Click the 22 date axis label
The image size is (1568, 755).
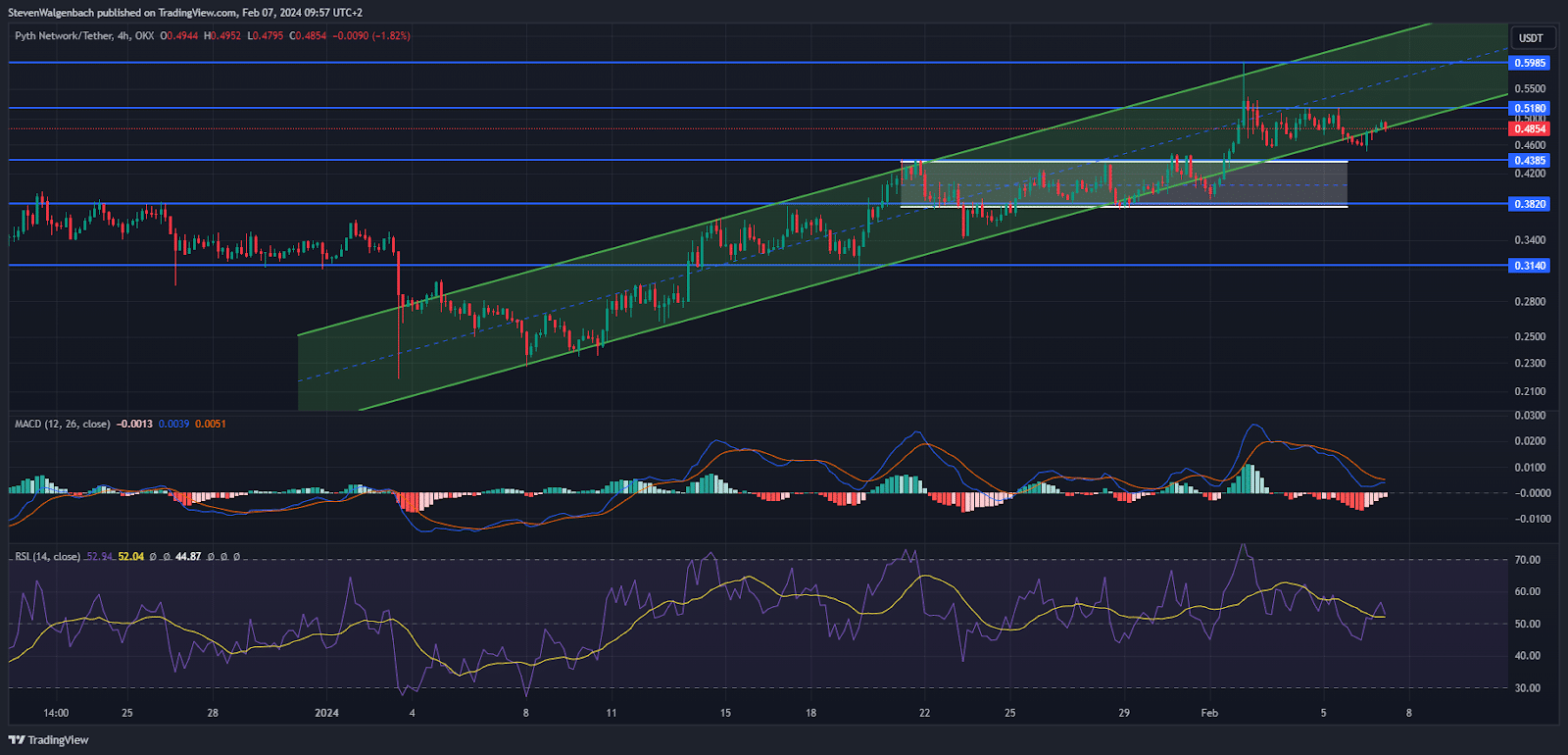coord(924,714)
